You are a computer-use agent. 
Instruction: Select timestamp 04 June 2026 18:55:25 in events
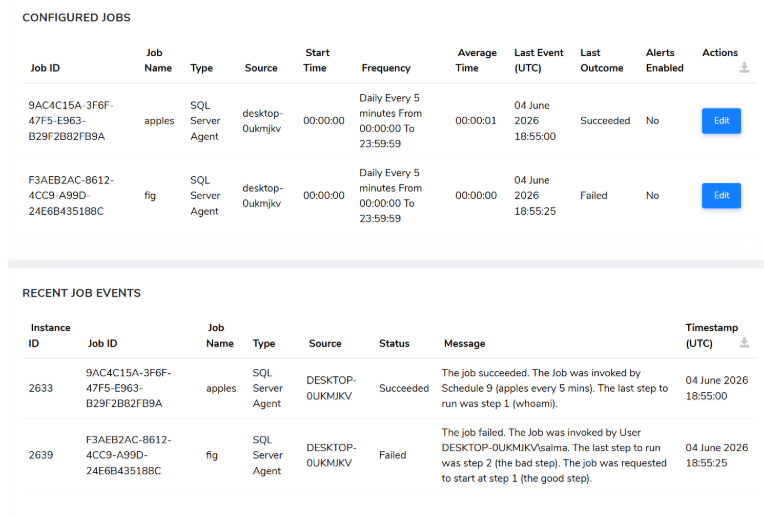tap(716, 455)
